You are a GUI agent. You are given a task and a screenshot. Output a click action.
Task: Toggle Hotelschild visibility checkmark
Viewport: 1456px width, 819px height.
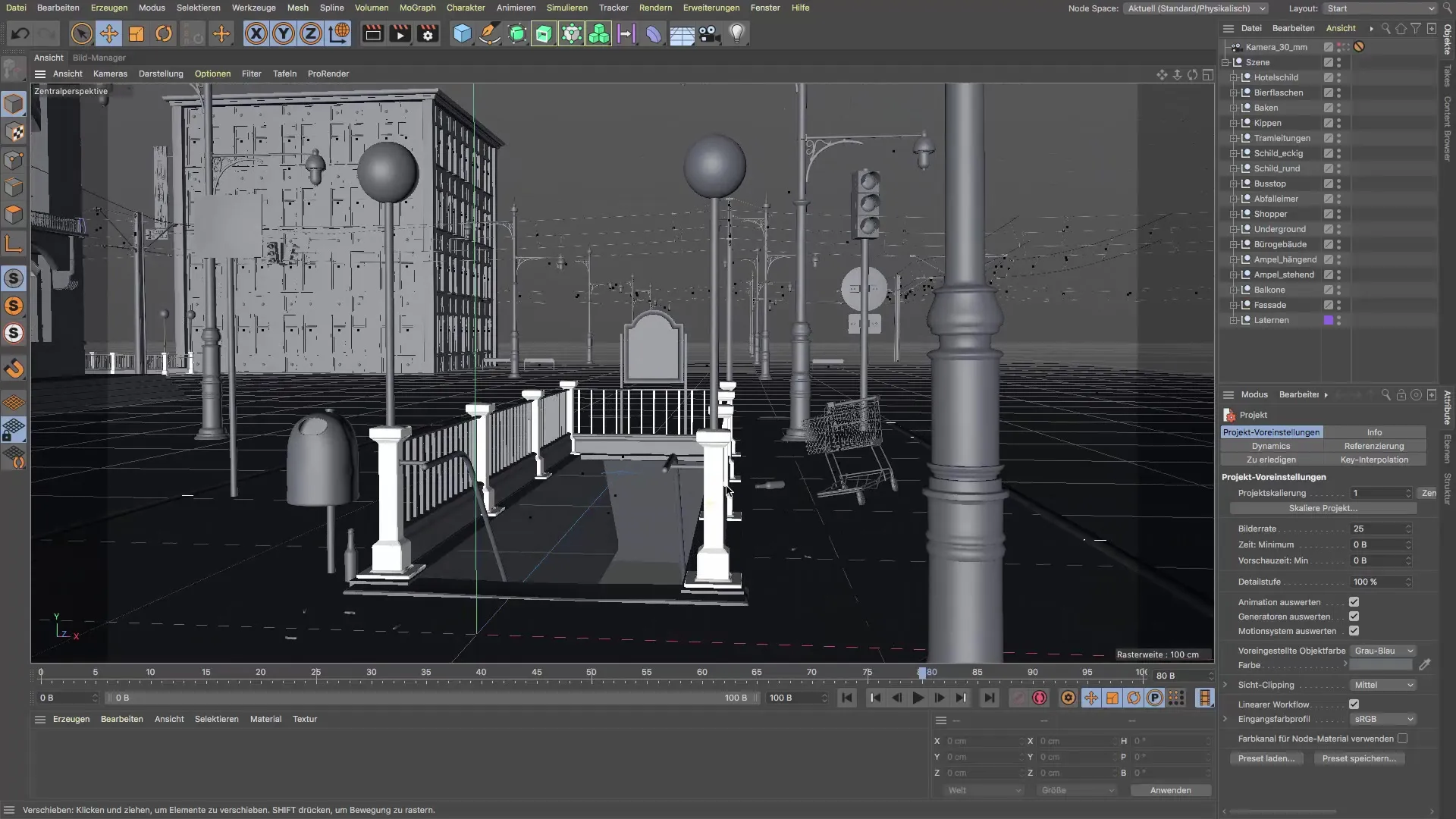pyautogui.click(x=1329, y=77)
